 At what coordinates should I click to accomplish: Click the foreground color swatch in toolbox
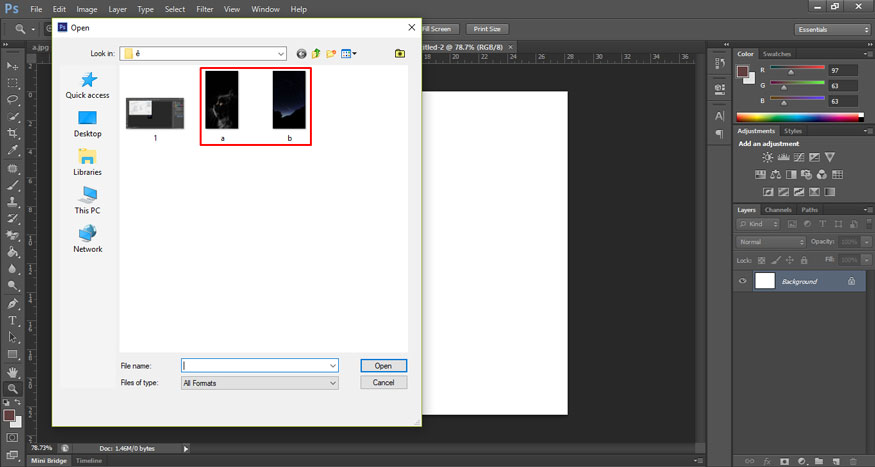pyautogui.click(x=9, y=415)
